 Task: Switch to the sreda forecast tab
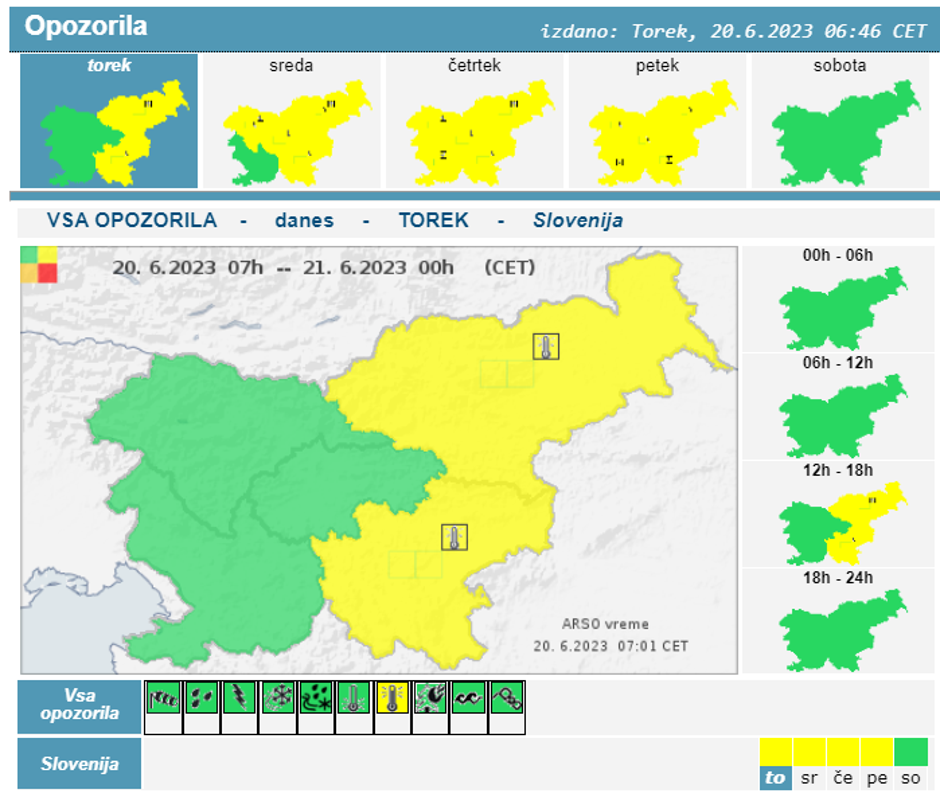pos(291,121)
